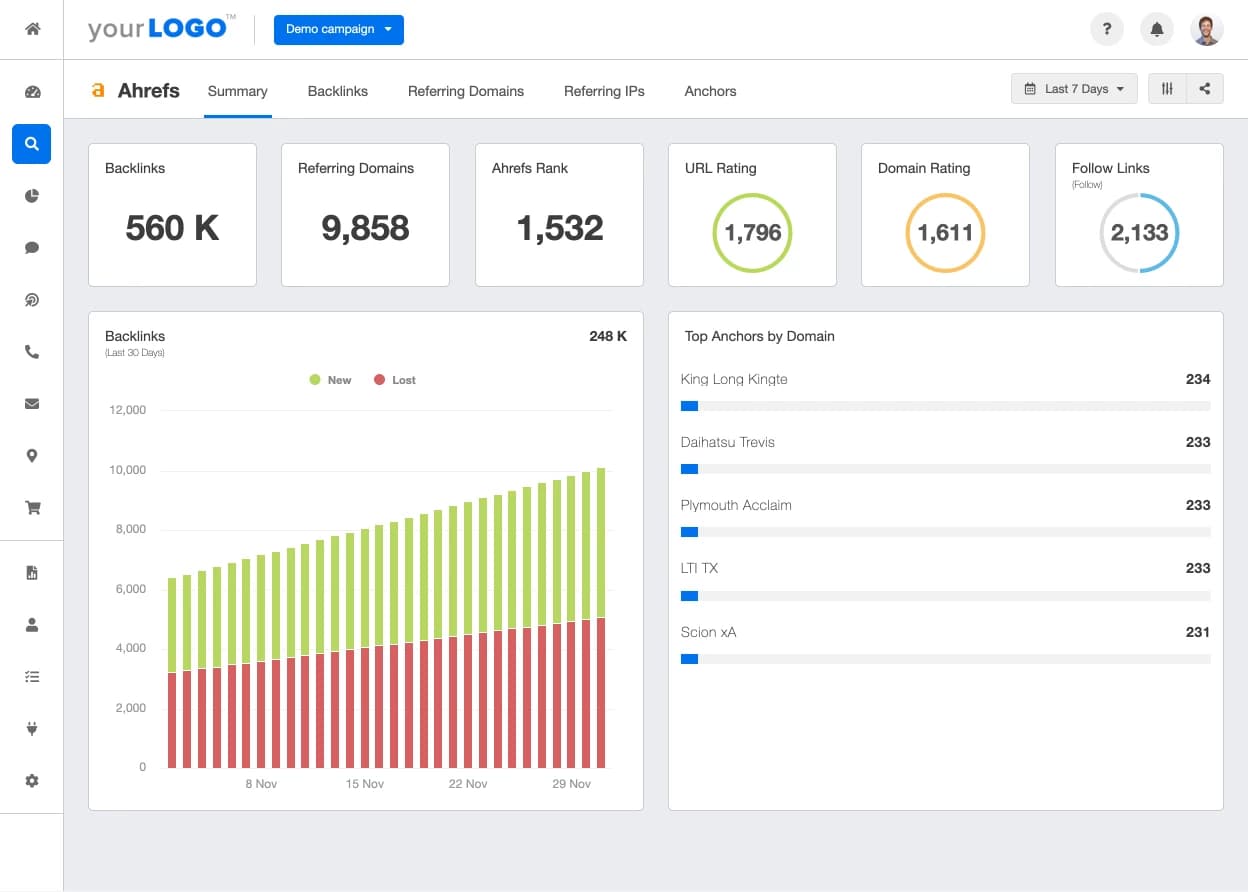Toggle the New legend on the Backlinks chart
This screenshot has height=892, width=1248.
point(330,380)
